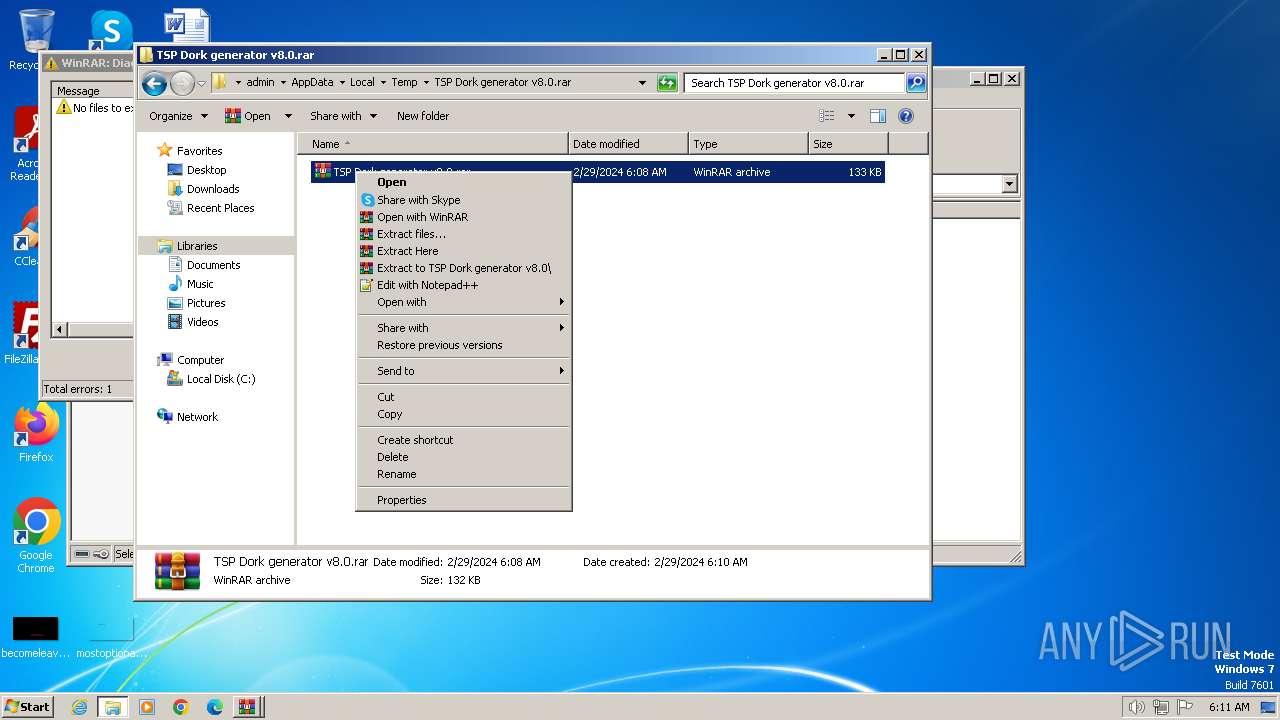
Task: Open the Explorer help icon
Action: (906, 116)
